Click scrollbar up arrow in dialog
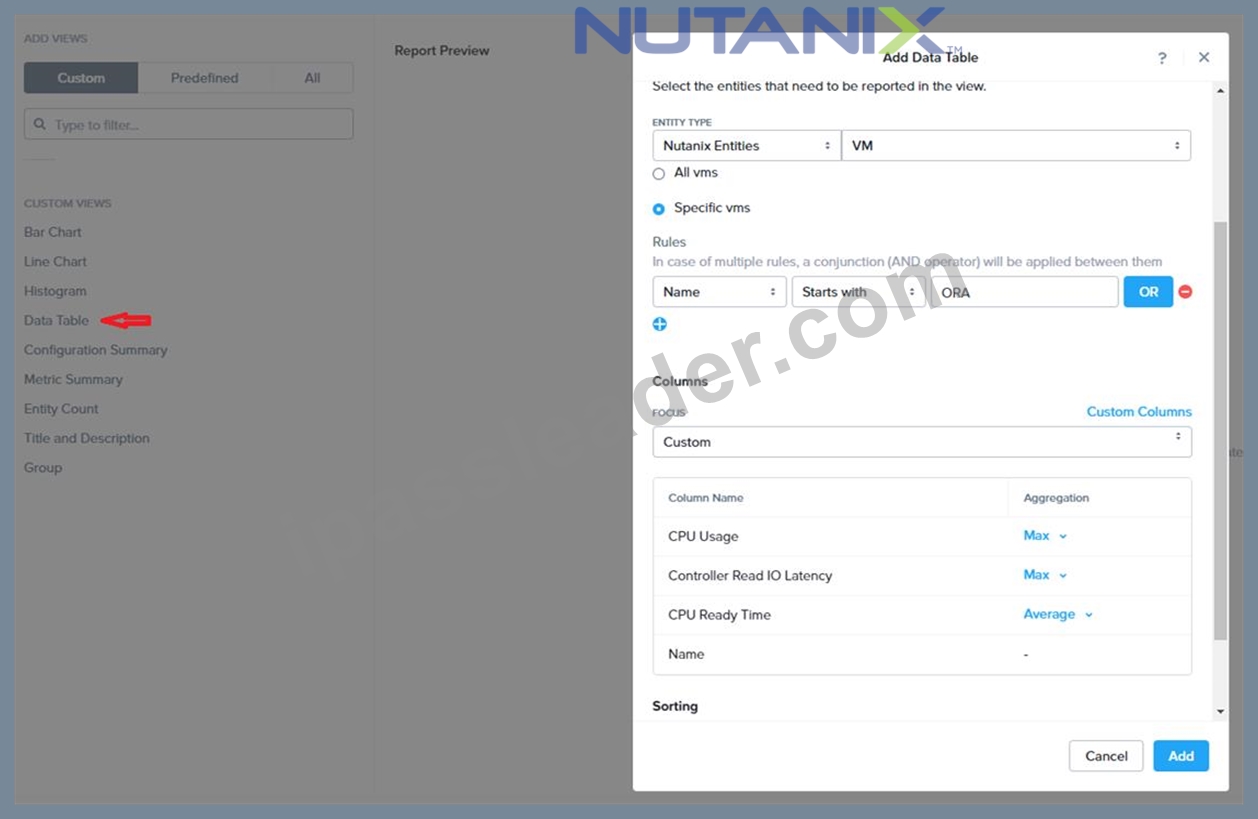Screen dimensions: 1258x819 (x=1220, y=91)
